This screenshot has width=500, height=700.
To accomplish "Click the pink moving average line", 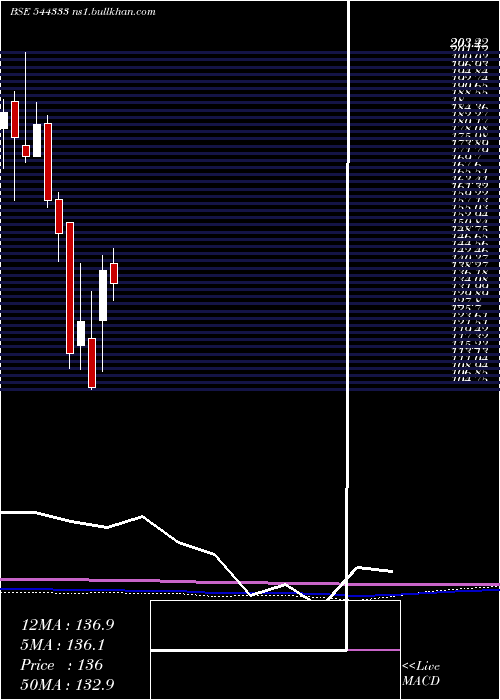I will (250, 582).
